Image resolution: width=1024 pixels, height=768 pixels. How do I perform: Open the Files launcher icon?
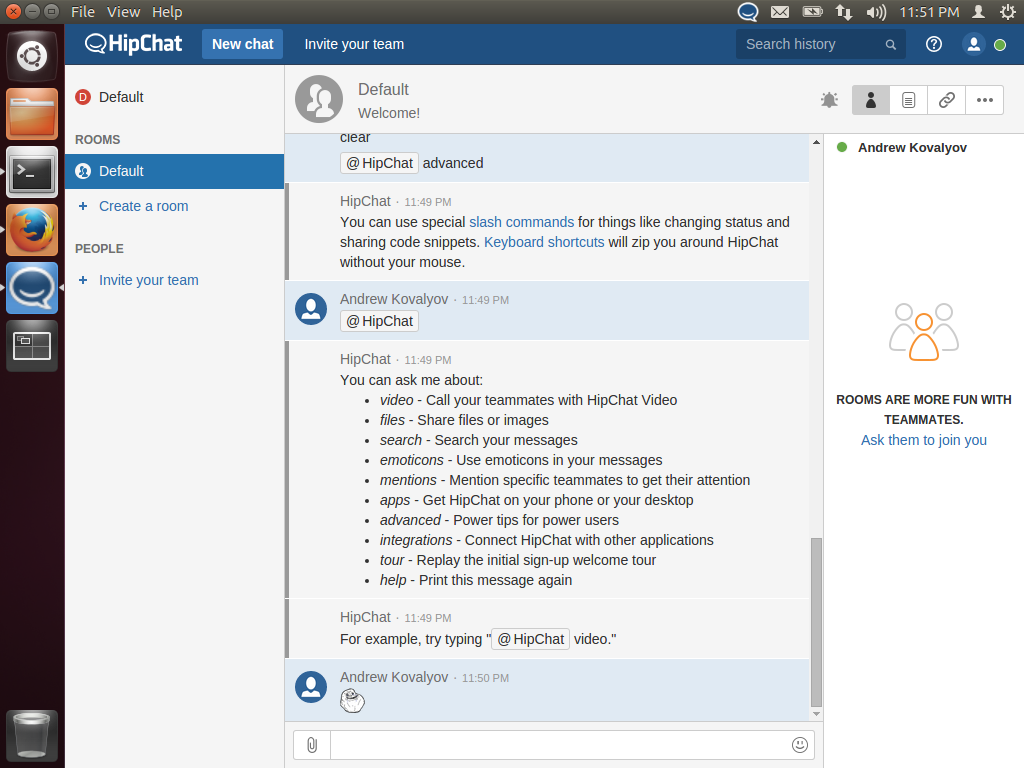pyautogui.click(x=32, y=114)
